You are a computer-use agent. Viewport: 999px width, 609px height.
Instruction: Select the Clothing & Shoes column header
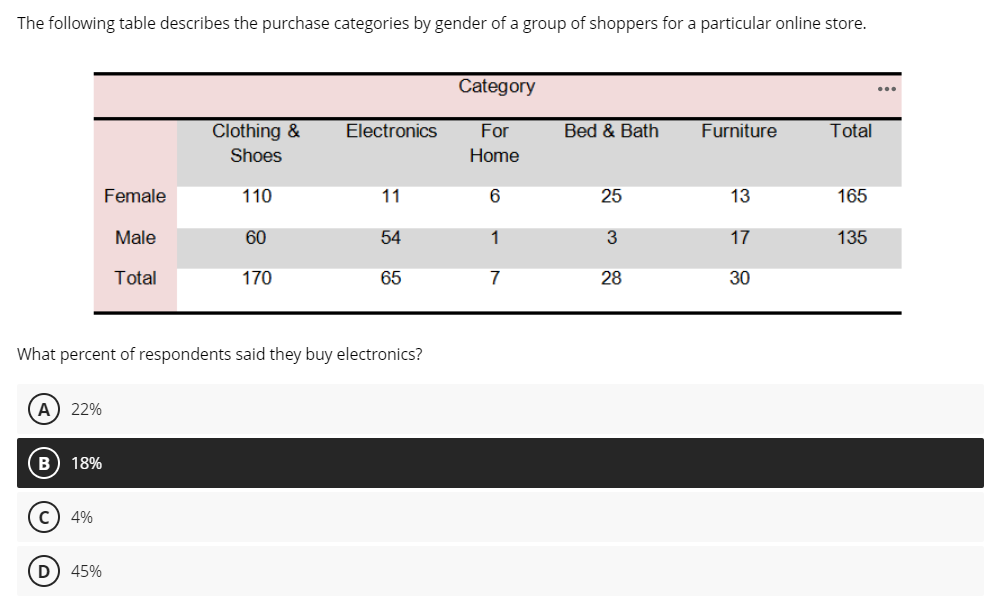pos(255,143)
